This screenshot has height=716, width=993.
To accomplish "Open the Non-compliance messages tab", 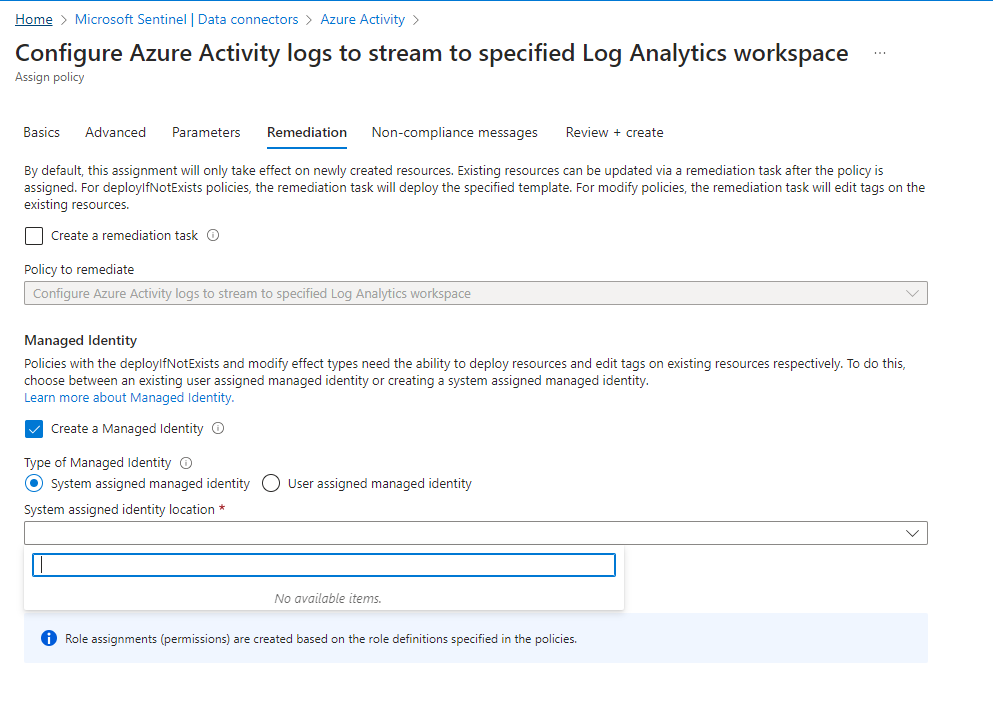I will coord(454,132).
